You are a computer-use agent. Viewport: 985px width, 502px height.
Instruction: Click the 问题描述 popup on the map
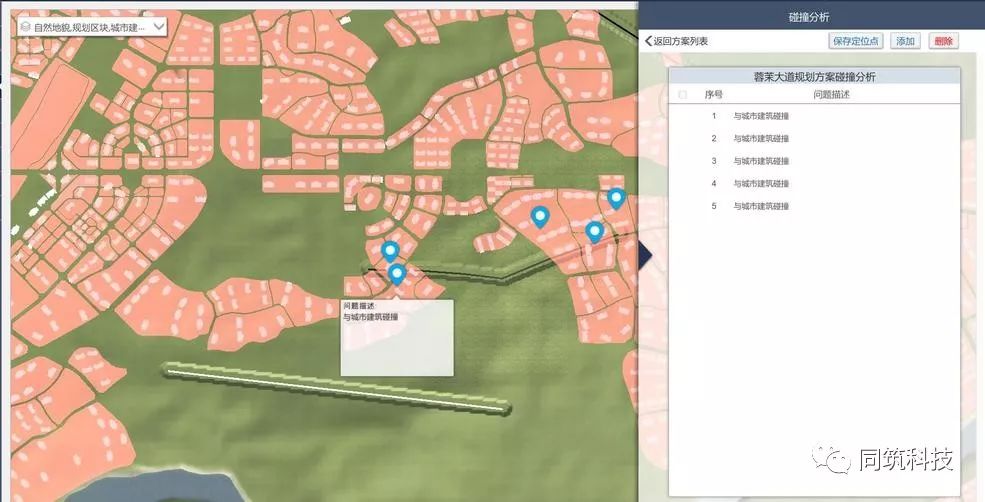tap(396, 337)
